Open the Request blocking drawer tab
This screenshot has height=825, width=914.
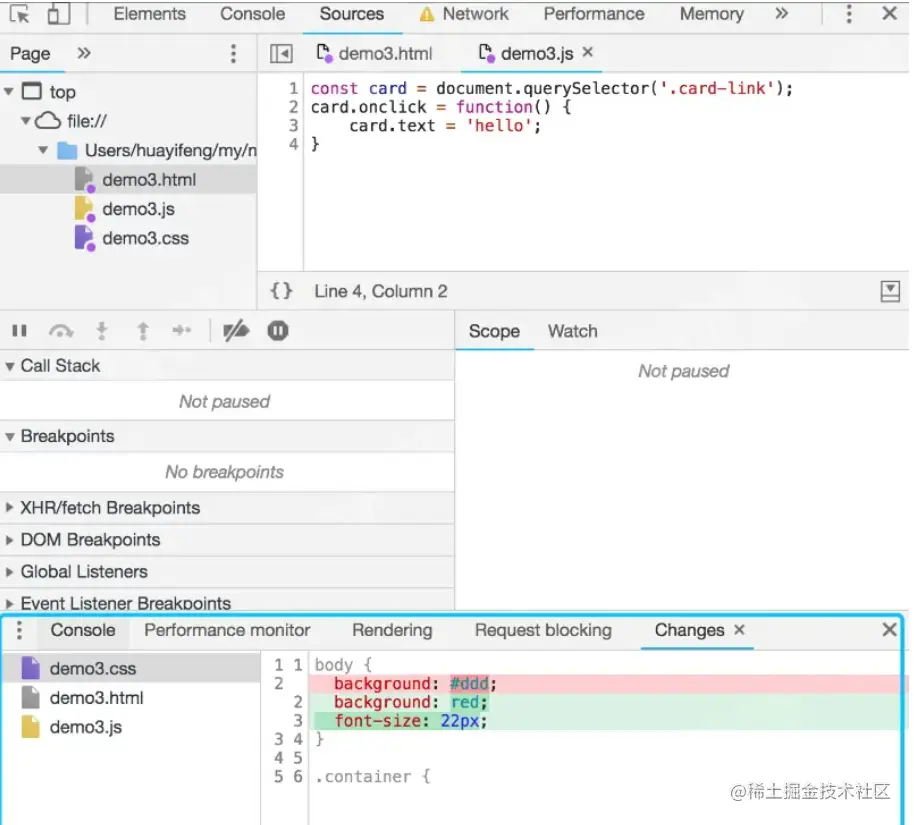543,630
